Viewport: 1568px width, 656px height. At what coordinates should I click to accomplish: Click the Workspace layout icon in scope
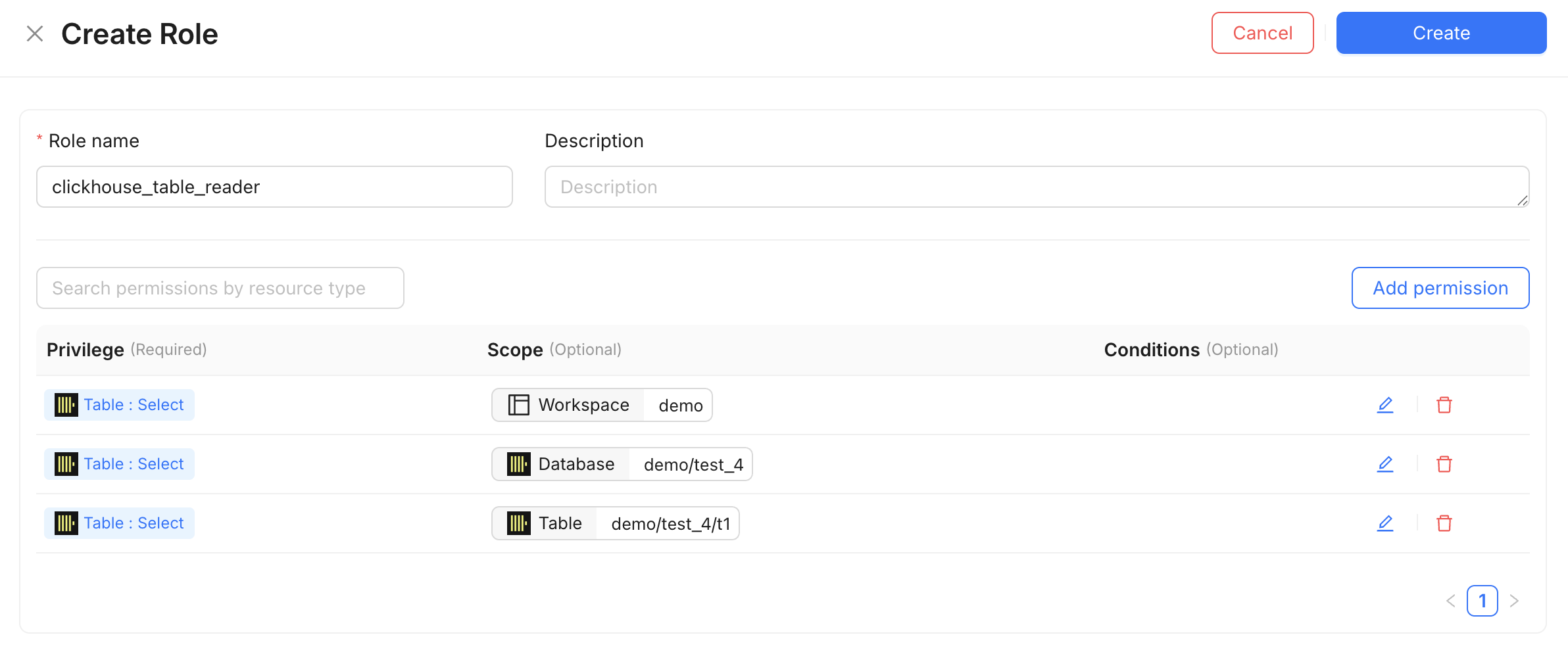pyautogui.click(x=518, y=405)
